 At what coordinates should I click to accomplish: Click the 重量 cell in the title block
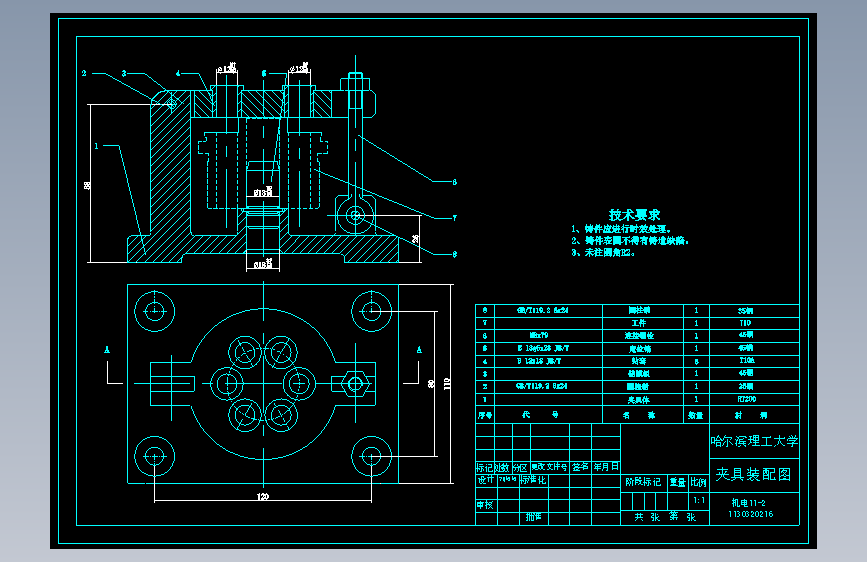coord(677,482)
